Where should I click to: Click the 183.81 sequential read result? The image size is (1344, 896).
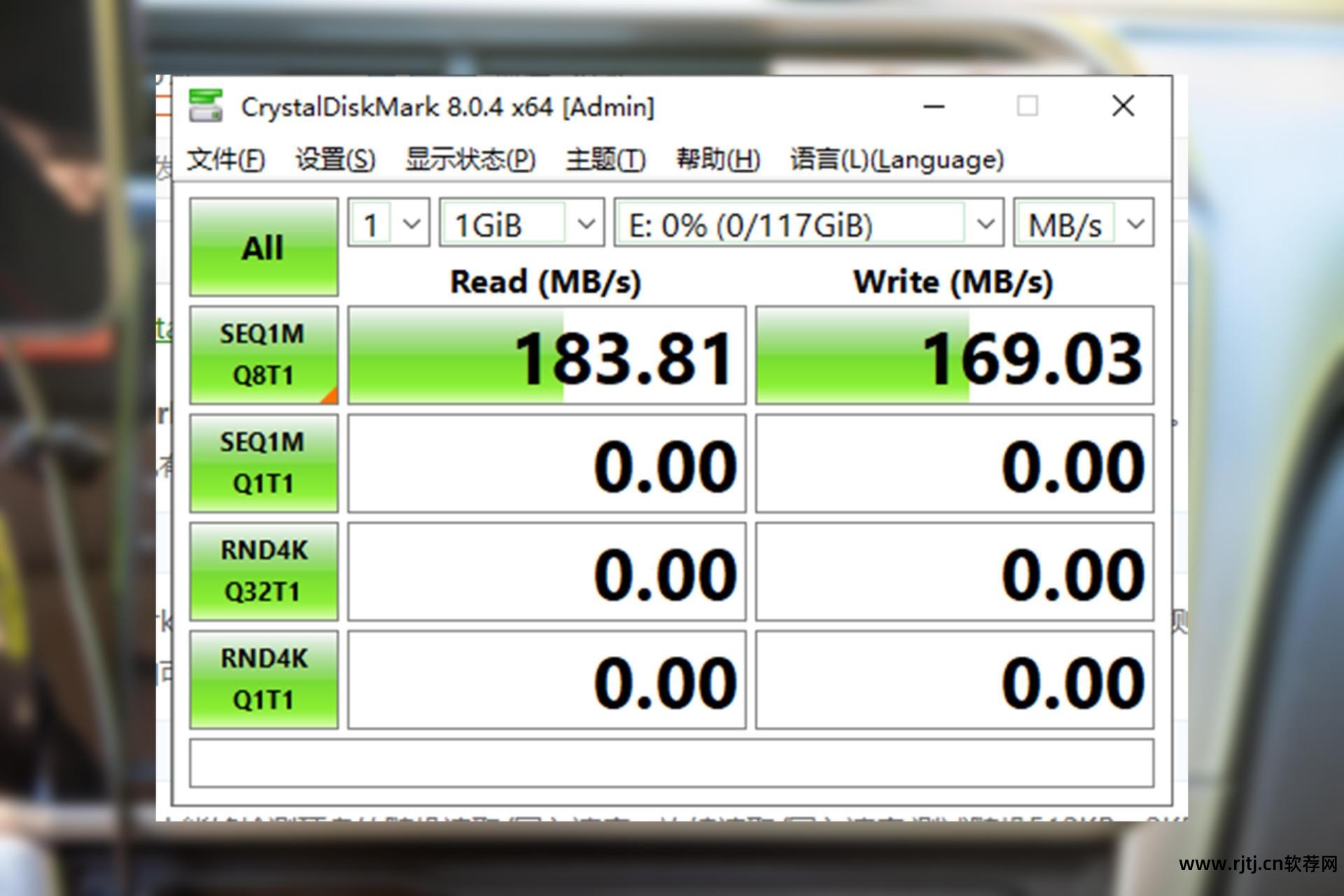547,355
